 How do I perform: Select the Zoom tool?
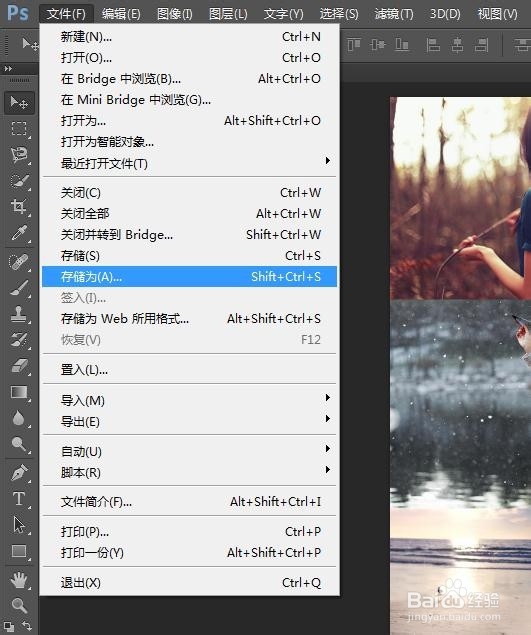(x=19, y=606)
